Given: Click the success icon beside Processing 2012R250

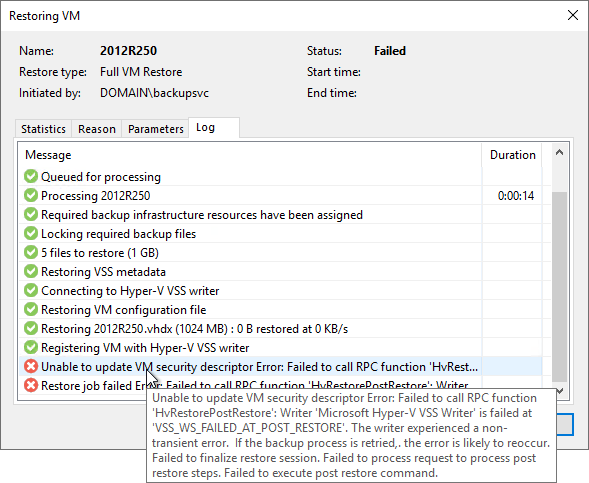Looking at the screenshot, I should pos(31,195).
